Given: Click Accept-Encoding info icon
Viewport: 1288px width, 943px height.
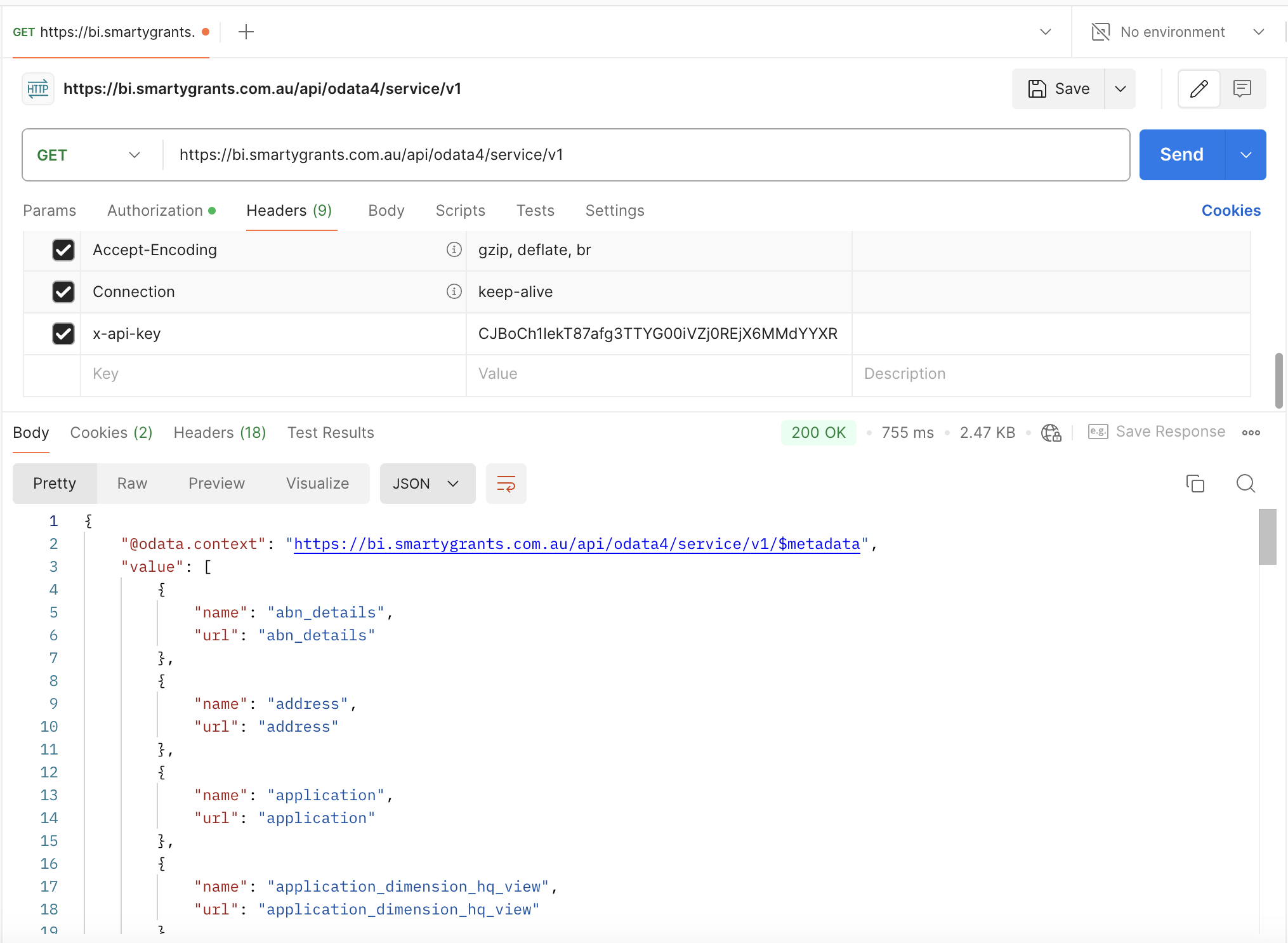Looking at the screenshot, I should click(x=454, y=249).
